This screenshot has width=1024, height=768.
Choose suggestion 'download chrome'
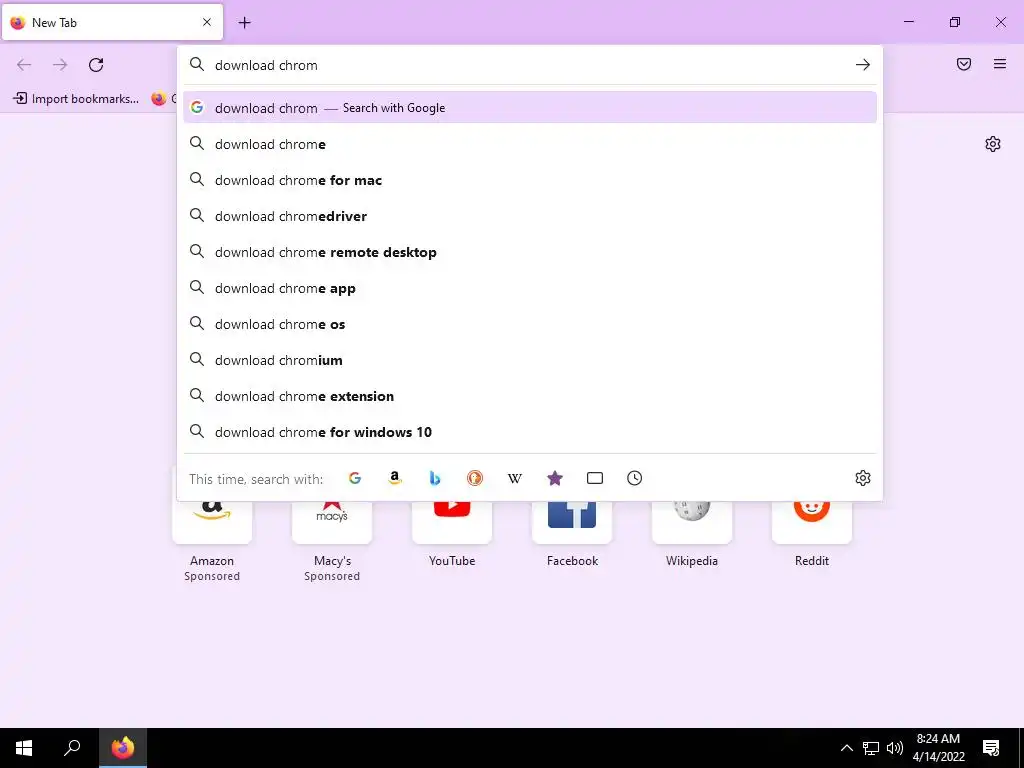coord(530,144)
